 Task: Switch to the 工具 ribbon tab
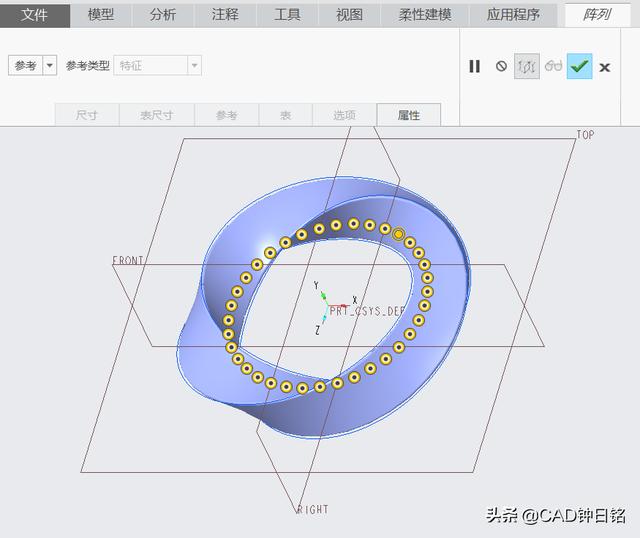(x=287, y=15)
